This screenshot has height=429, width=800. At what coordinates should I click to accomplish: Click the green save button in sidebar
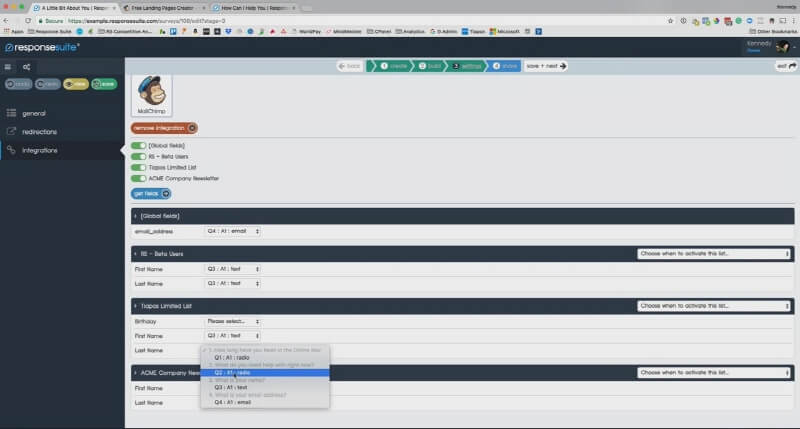click(x=104, y=84)
